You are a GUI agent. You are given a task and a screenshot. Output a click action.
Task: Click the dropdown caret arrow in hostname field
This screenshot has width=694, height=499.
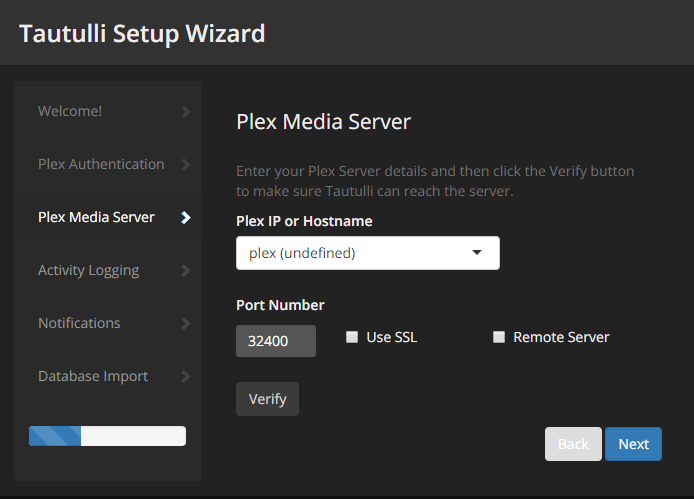(x=477, y=253)
